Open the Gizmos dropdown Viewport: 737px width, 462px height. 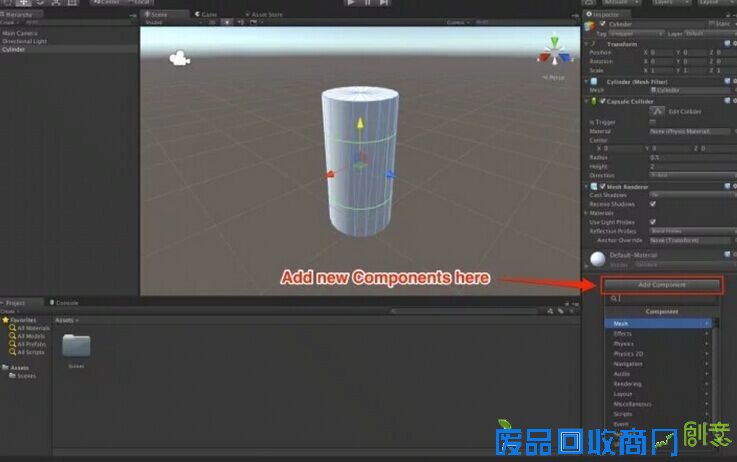458,22
